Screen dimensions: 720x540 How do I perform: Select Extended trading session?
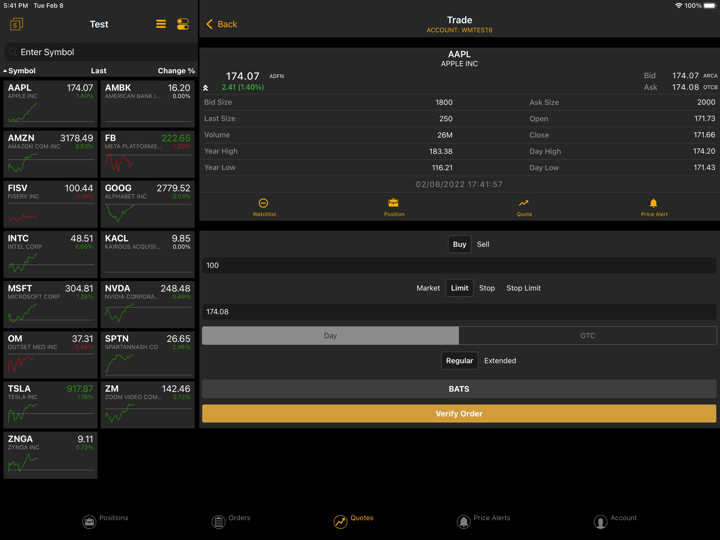coord(500,361)
